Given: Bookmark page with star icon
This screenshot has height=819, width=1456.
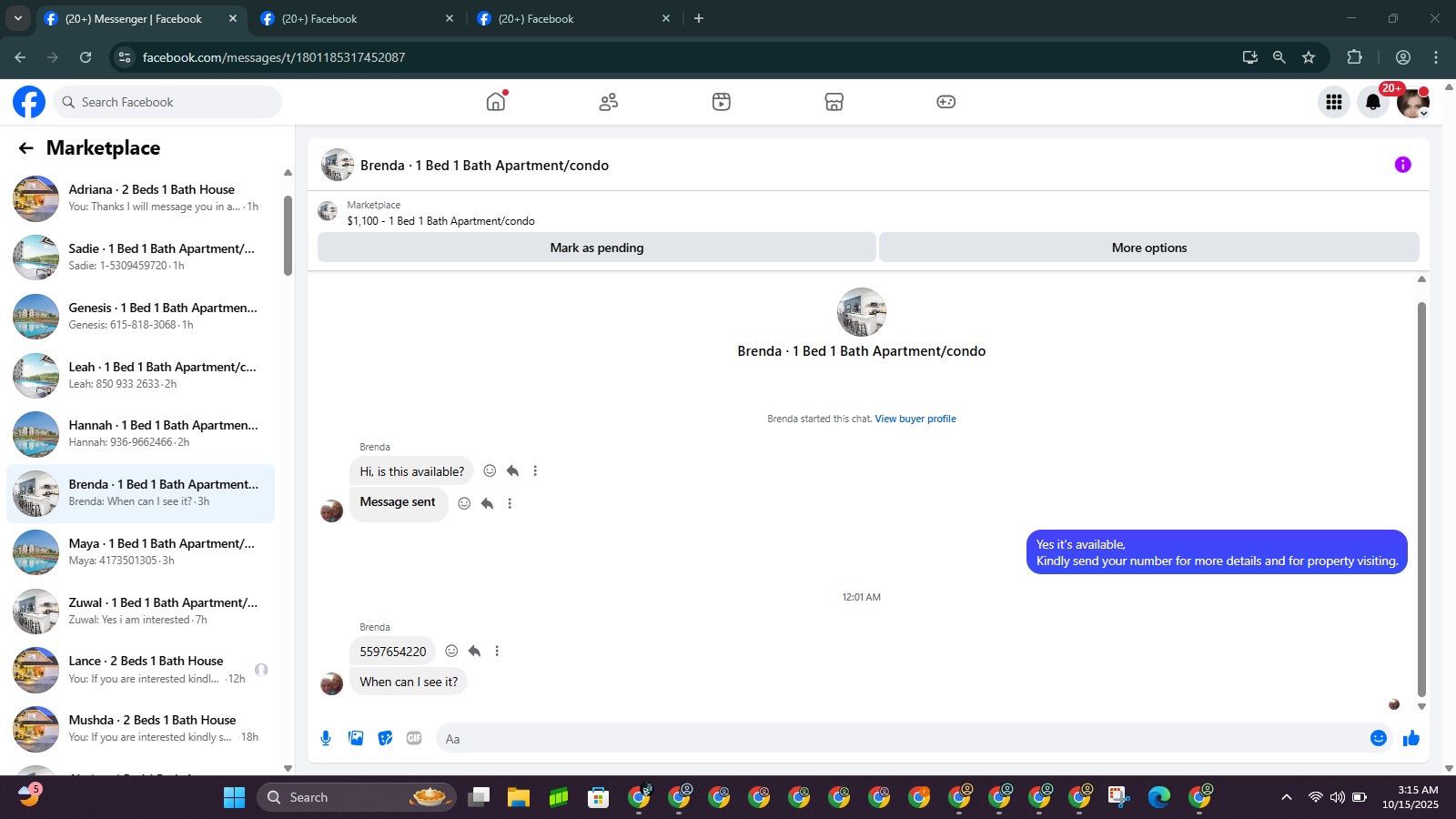Looking at the screenshot, I should pos(1309,57).
